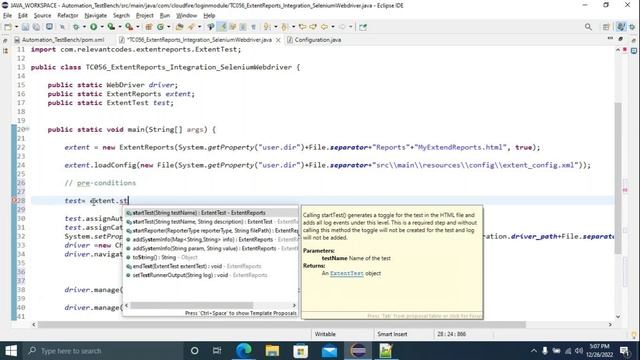Screen dimensions: 640x360
Task: Toggle Block Selection mode toolbar button
Action: tap(243, 27)
